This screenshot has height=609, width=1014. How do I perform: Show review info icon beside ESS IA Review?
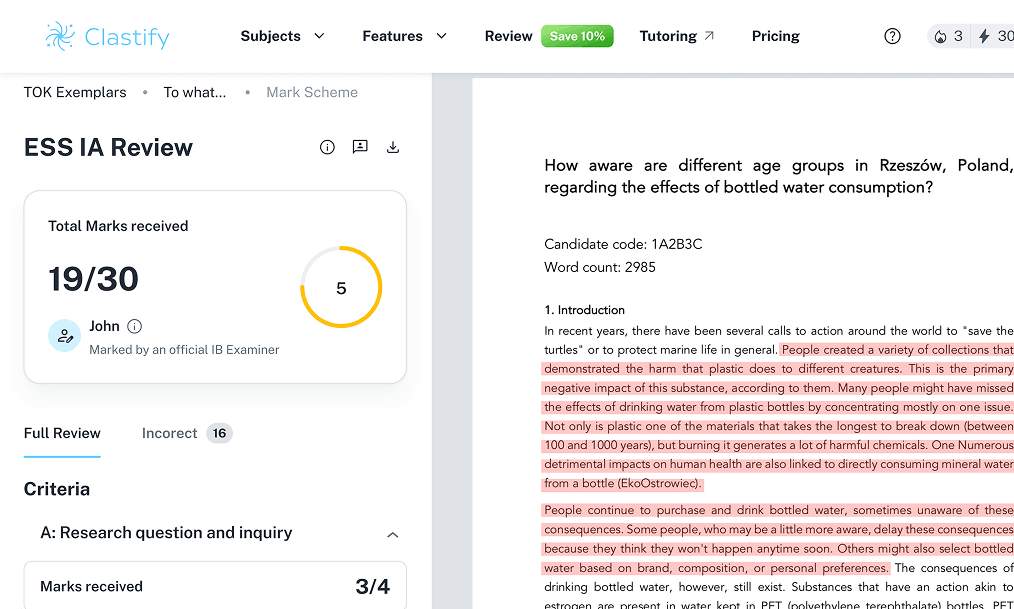coord(327,147)
